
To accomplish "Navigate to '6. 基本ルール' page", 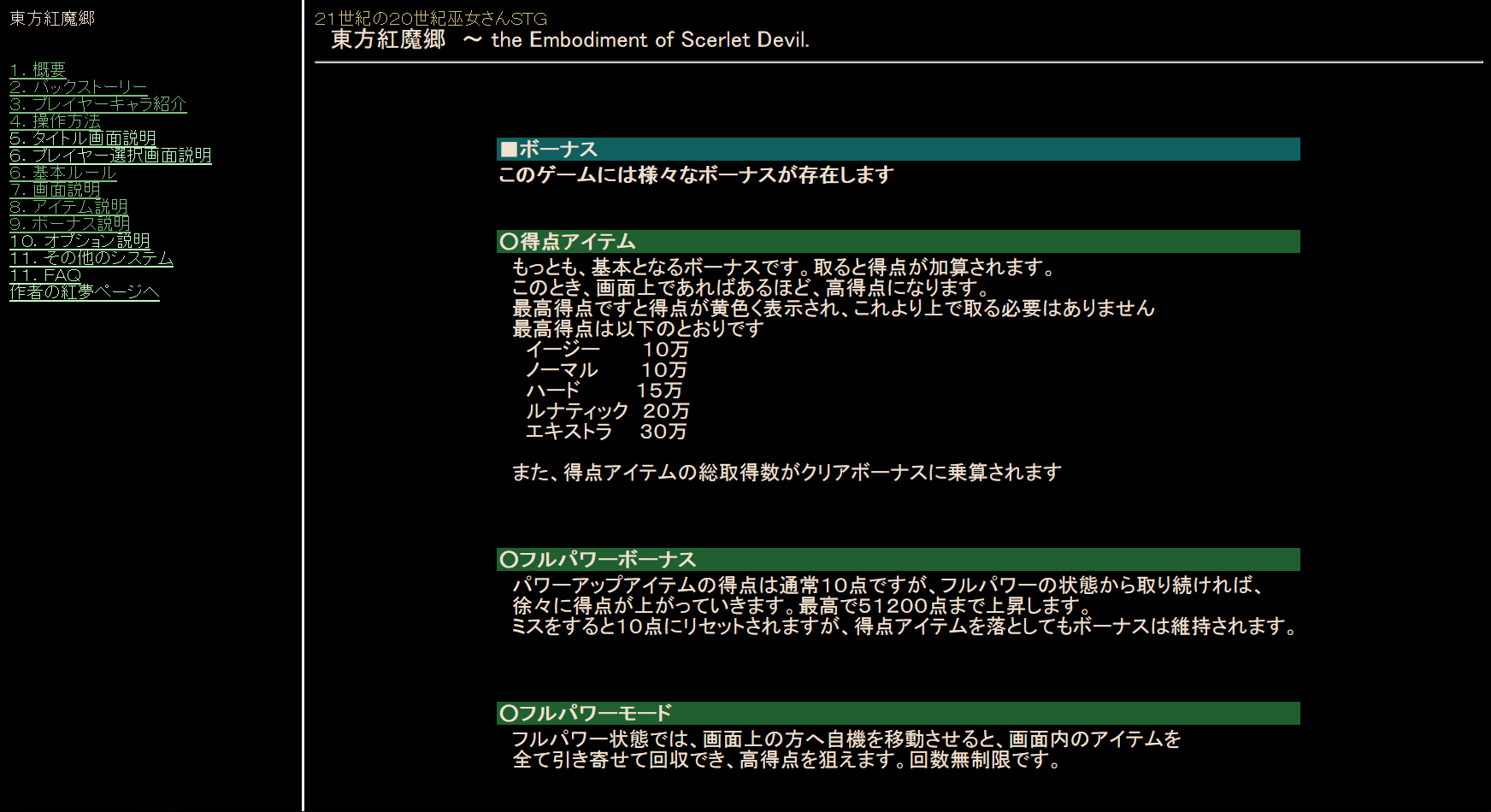I will tap(63, 173).
